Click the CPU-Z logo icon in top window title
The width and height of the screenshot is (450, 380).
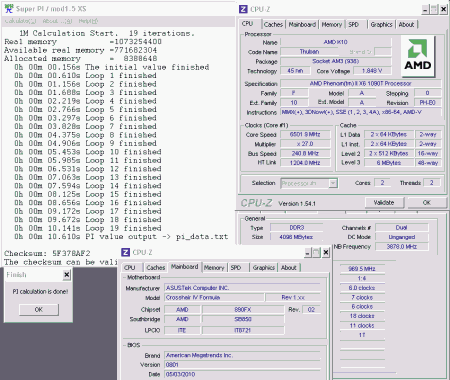tap(243, 9)
